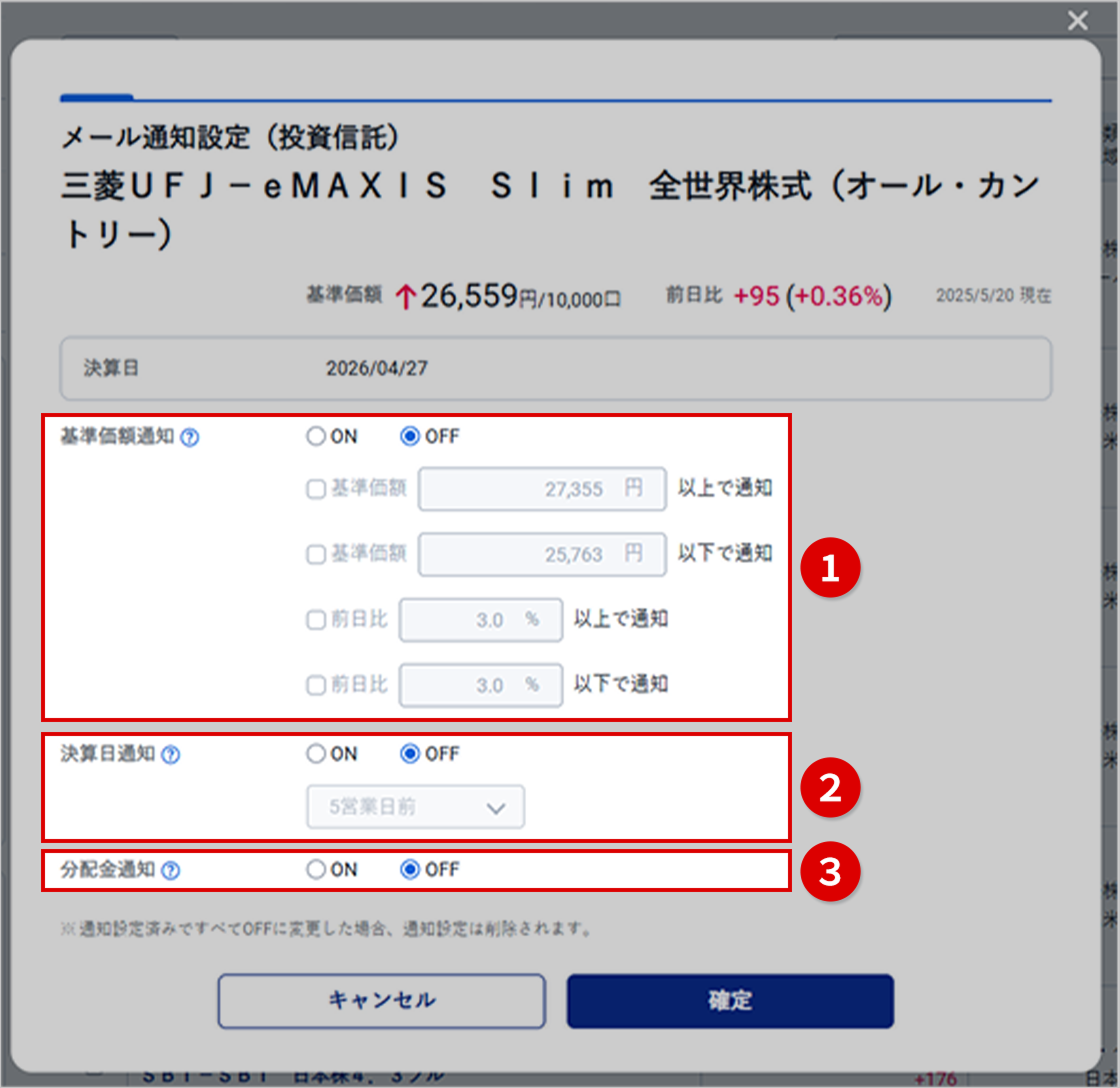The width and height of the screenshot is (1120, 1088).
Task: Click the メール通知設定（投資信託） heading
Action: (229, 137)
